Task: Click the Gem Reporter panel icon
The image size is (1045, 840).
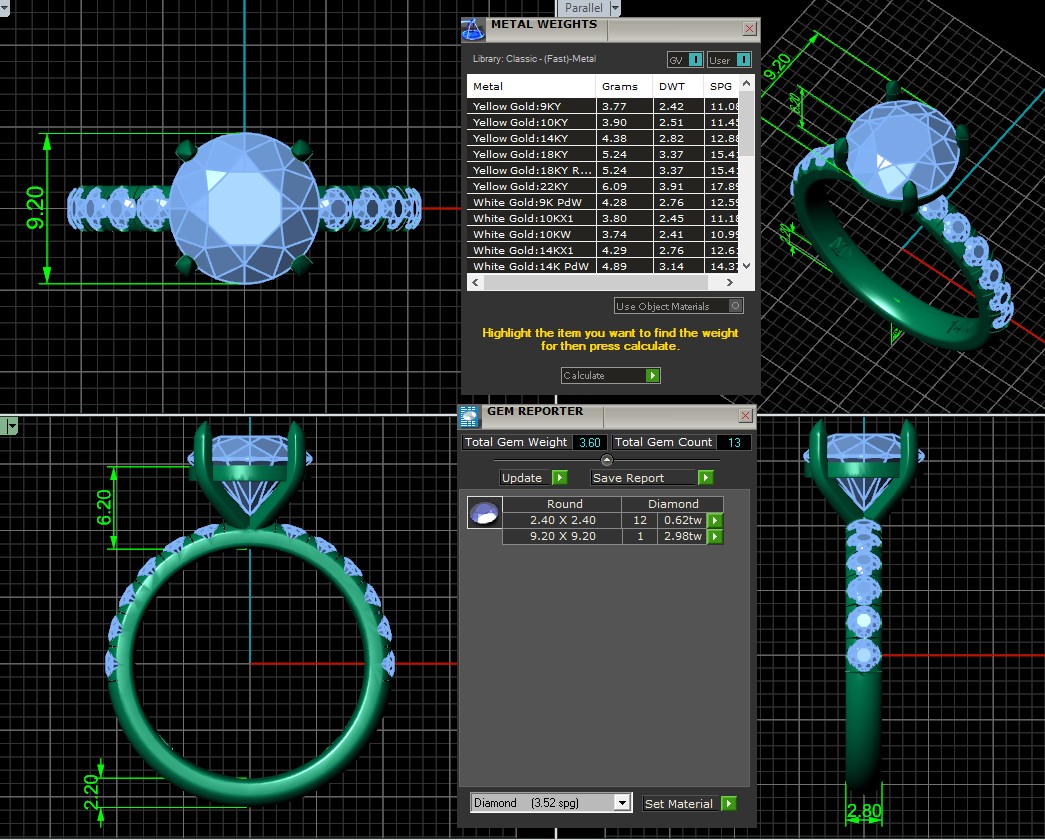Action: [469, 416]
